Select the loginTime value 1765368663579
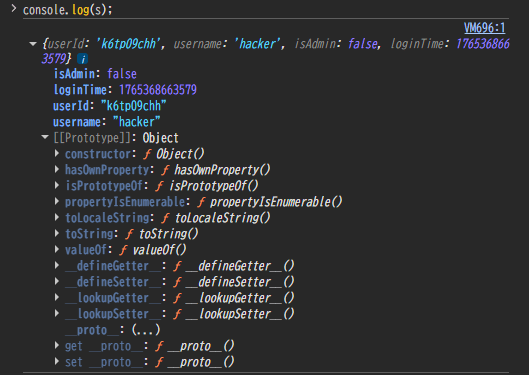The height and width of the screenshot is (375, 529). 158,90
